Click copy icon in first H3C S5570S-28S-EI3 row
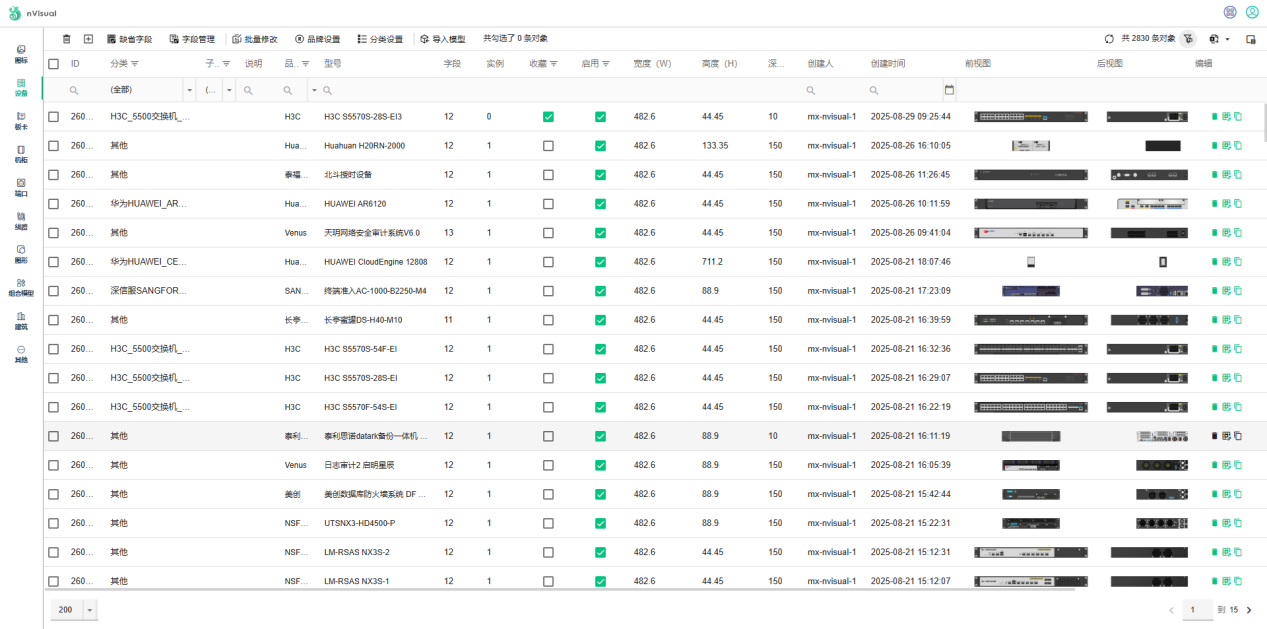1267x629 pixels. (x=1238, y=117)
